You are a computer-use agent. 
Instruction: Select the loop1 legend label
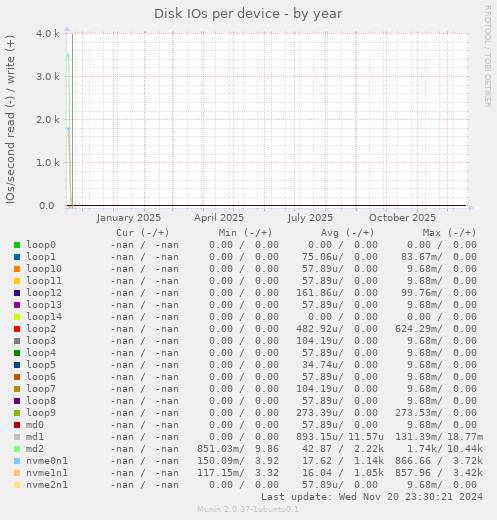[41, 257]
